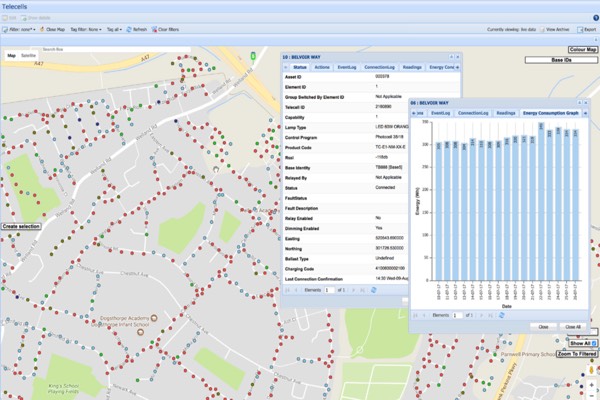Collapse the 06 : BELVOIR WAY panel
Image resolution: width=600 pixels, height=400 pixels.
(x=579, y=103)
